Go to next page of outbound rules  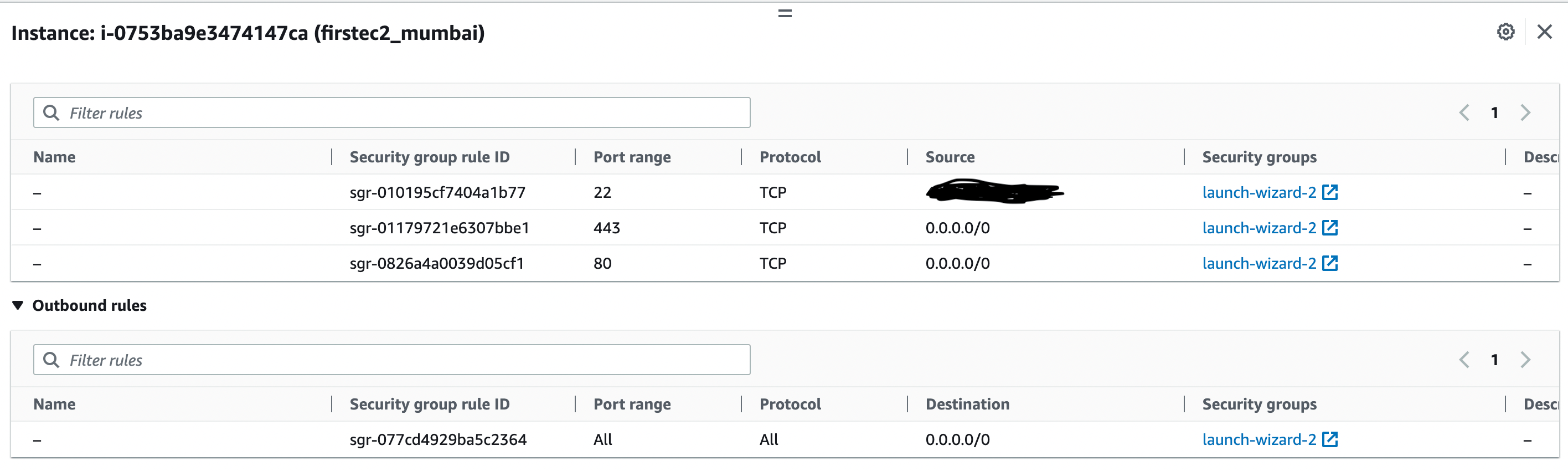pyautogui.click(x=1525, y=360)
